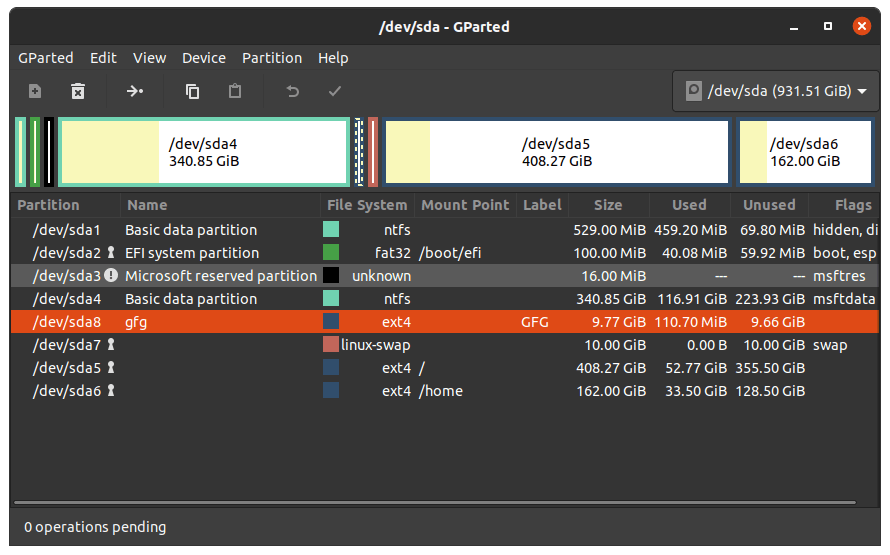Viewport: 890px width, 555px height.
Task: Click the teal ntfs swatch in the /dev/sda4 row
Action: 331,298
